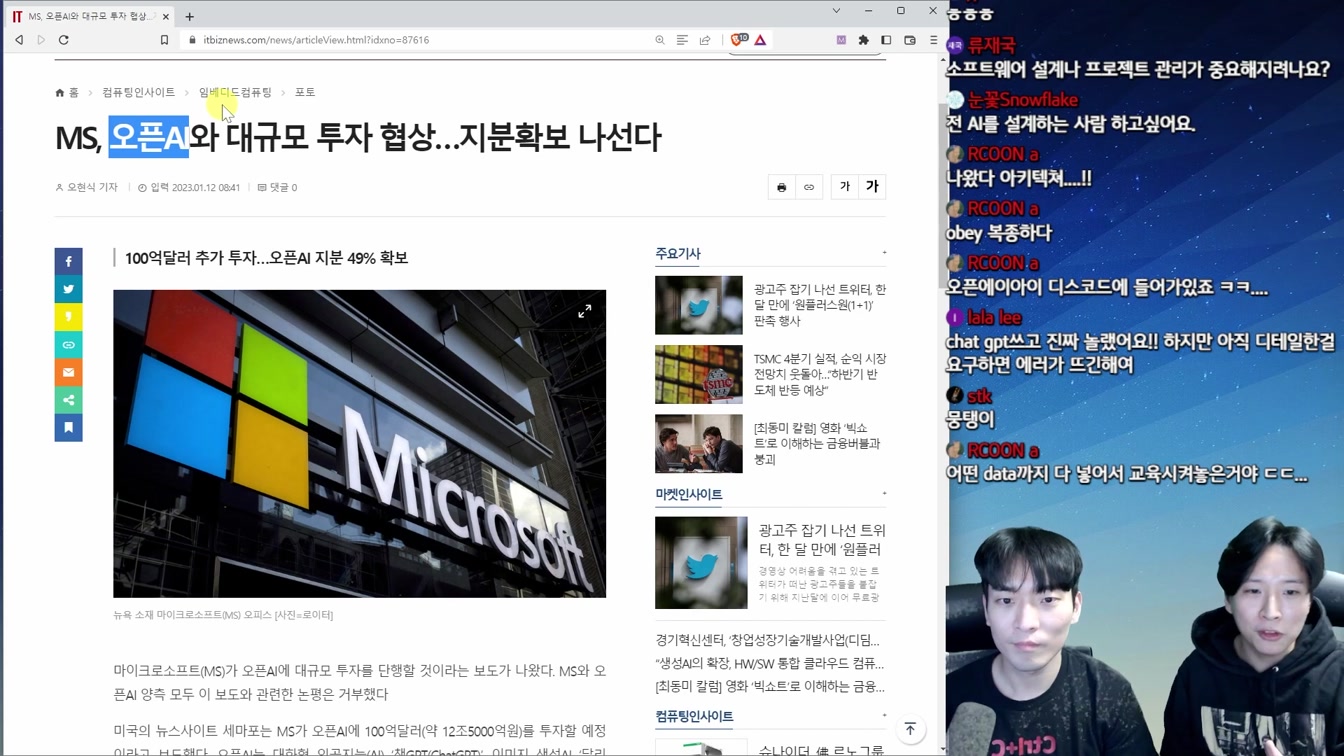Screen dimensions: 1344x756
Task: Select the MS 오픈AI article browser tab
Action: pos(89,16)
